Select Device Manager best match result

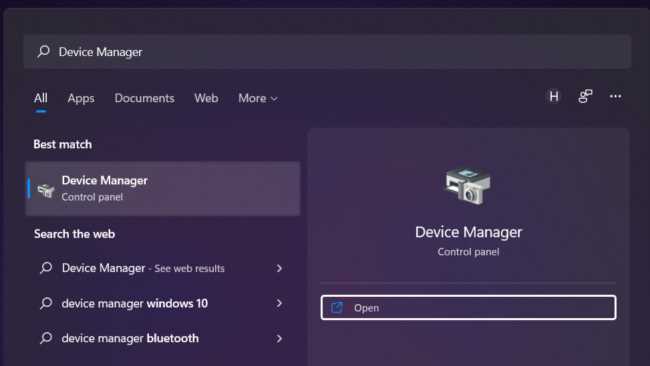pyautogui.click(x=163, y=189)
